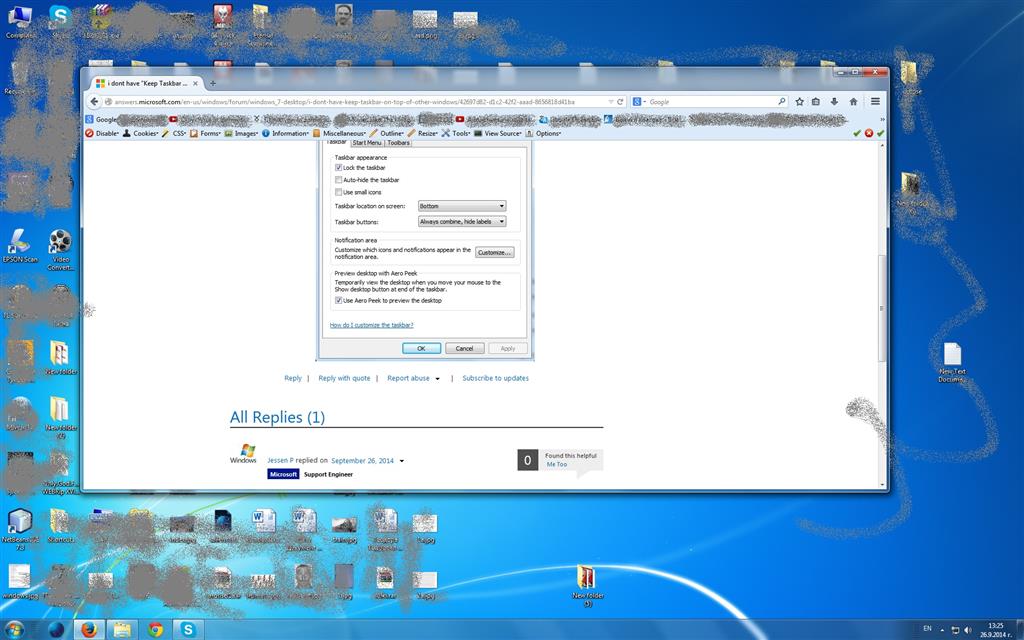Click Reply with quote link
Viewport: 1024px width, 640px height.
click(x=344, y=378)
